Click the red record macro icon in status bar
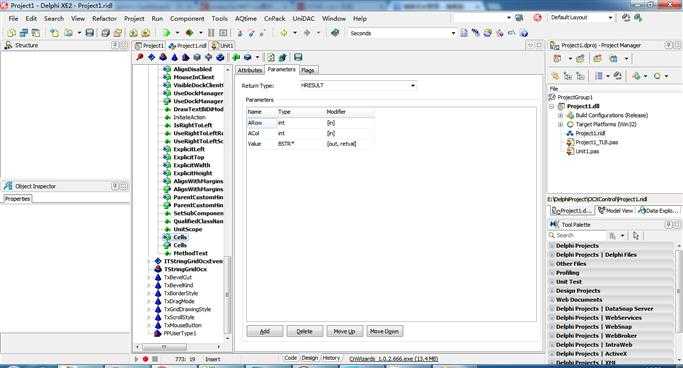 coord(145,359)
